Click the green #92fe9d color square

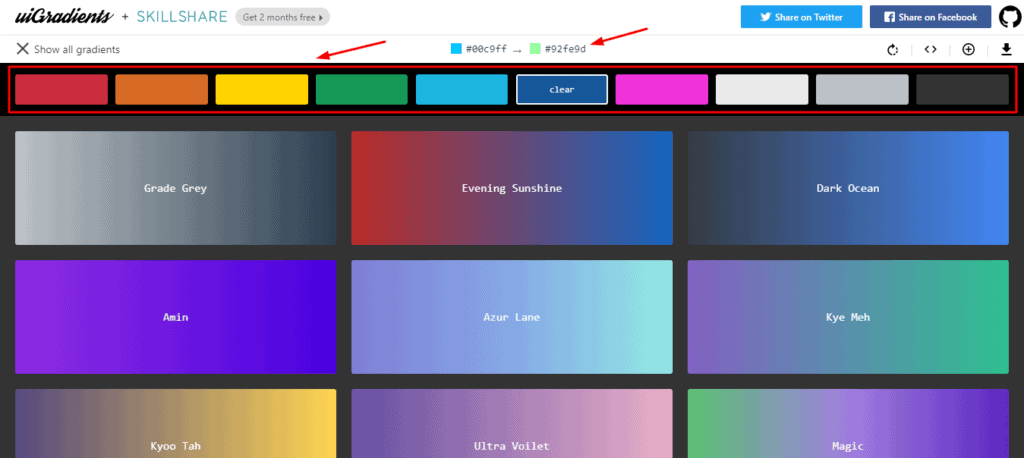[535, 49]
